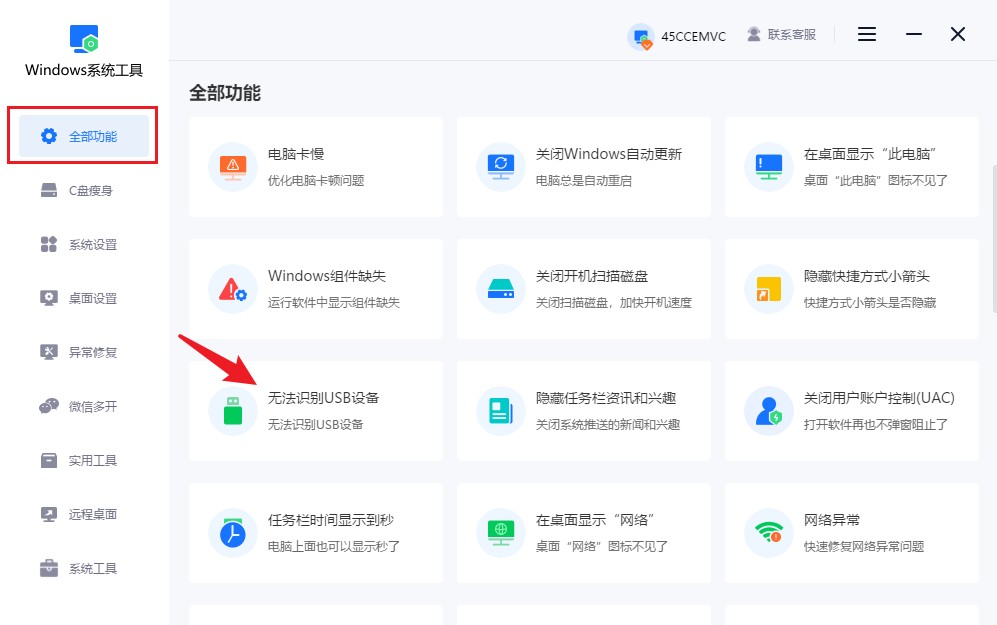This screenshot has height=625, width=997.
Task: Click the Windows系统工具 logo icon
Action: click(x=83, y=39)
